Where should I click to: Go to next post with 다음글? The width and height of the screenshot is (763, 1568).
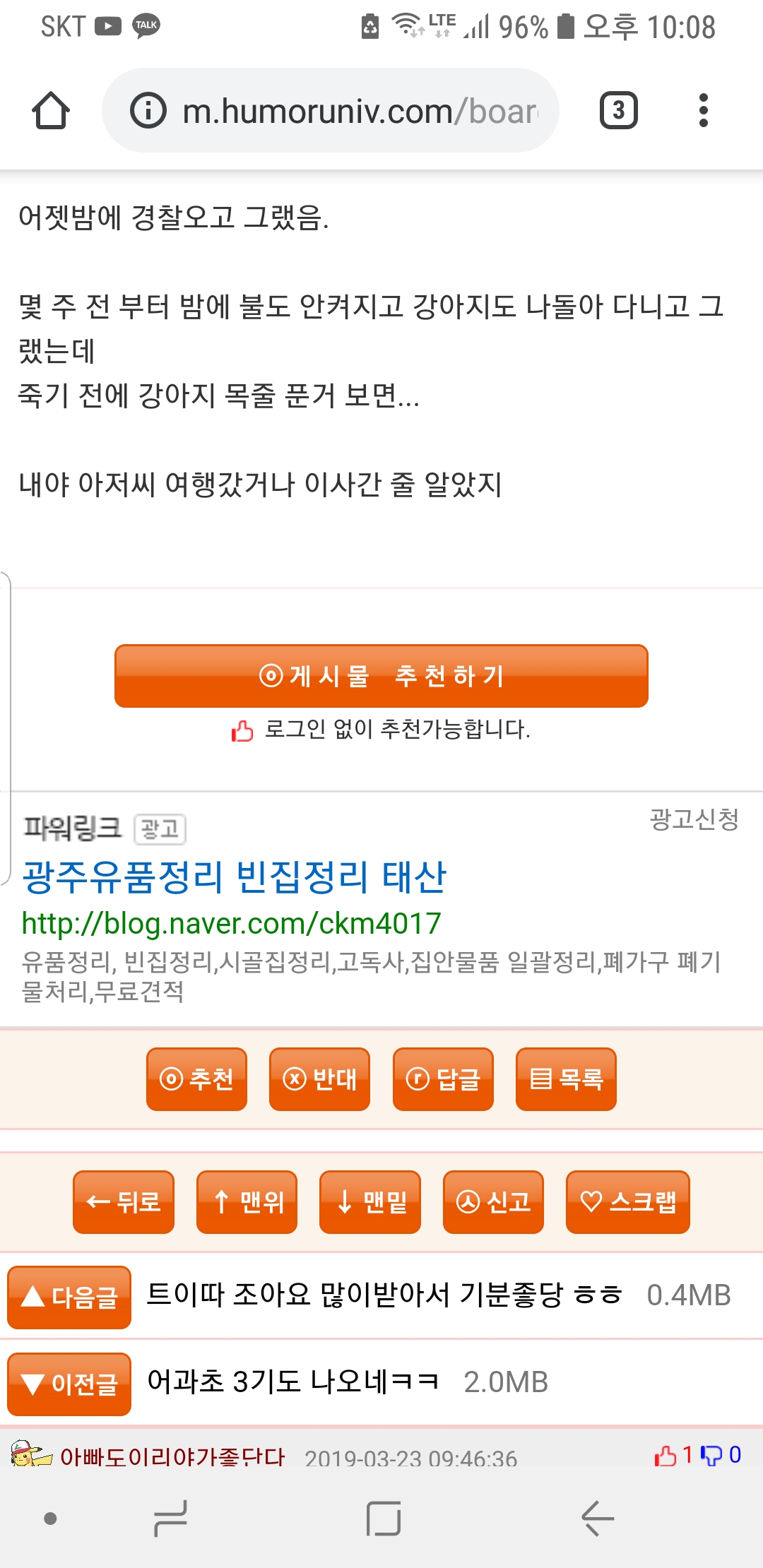69,1297
